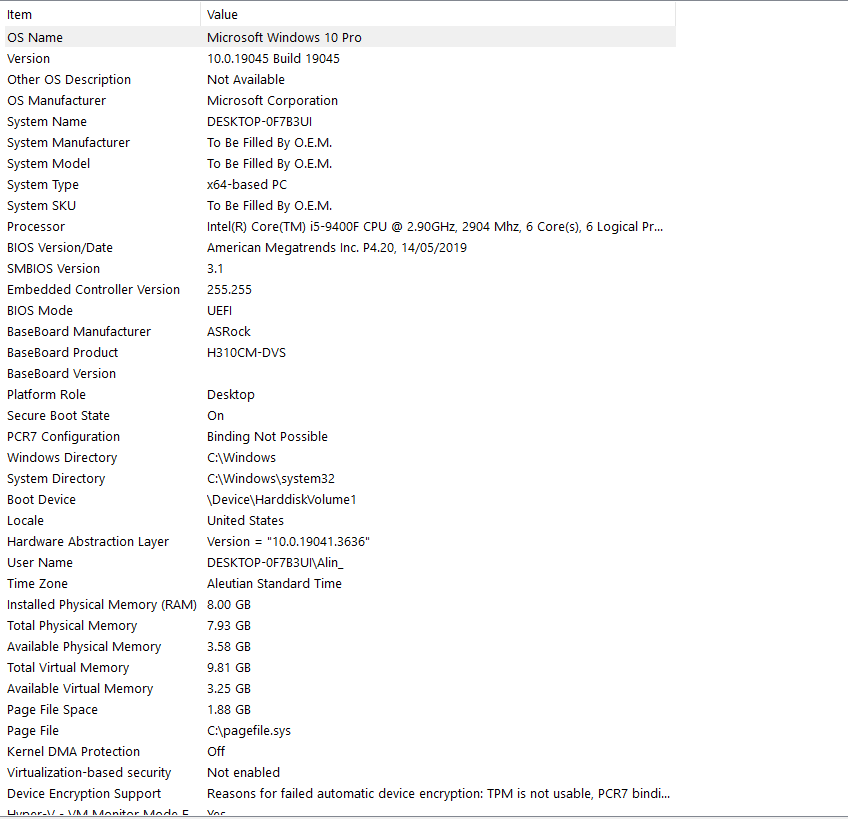Viewport: 848px width, 819px height.
Task: Select the Windows Directory row
Action: coord(340,458)
